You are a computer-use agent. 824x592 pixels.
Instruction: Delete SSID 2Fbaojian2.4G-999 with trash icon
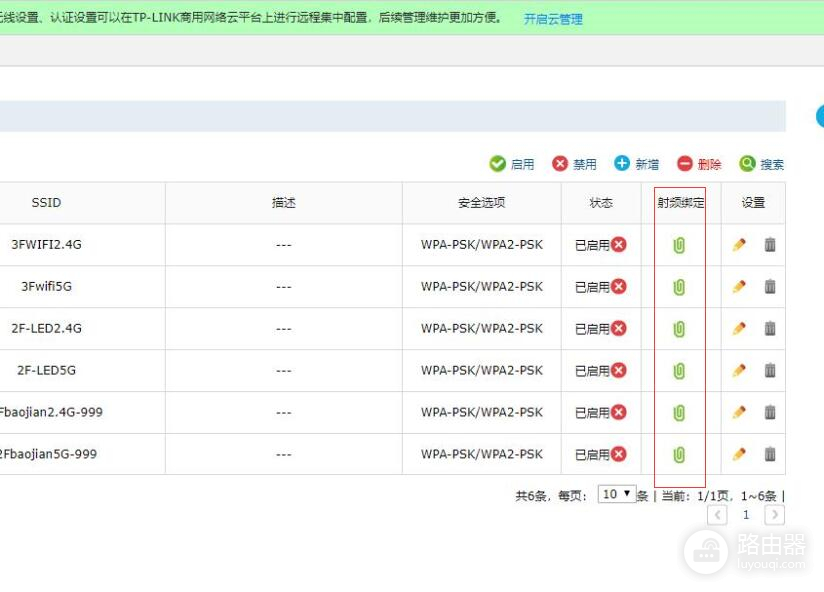770,412
